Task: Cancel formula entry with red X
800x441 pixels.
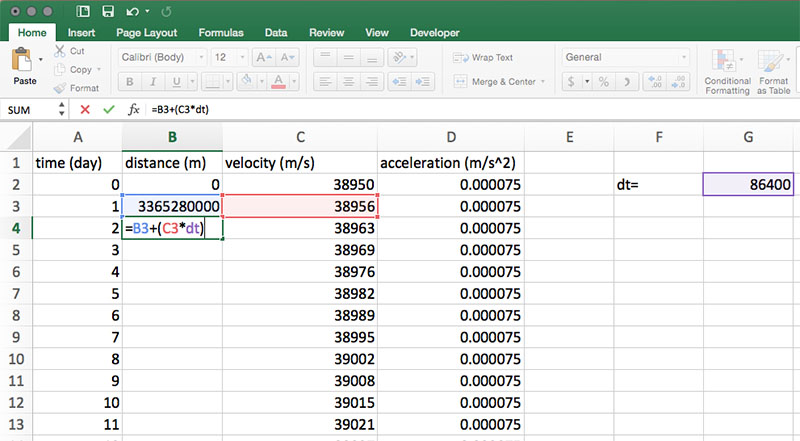Action: tap(84, 109)
